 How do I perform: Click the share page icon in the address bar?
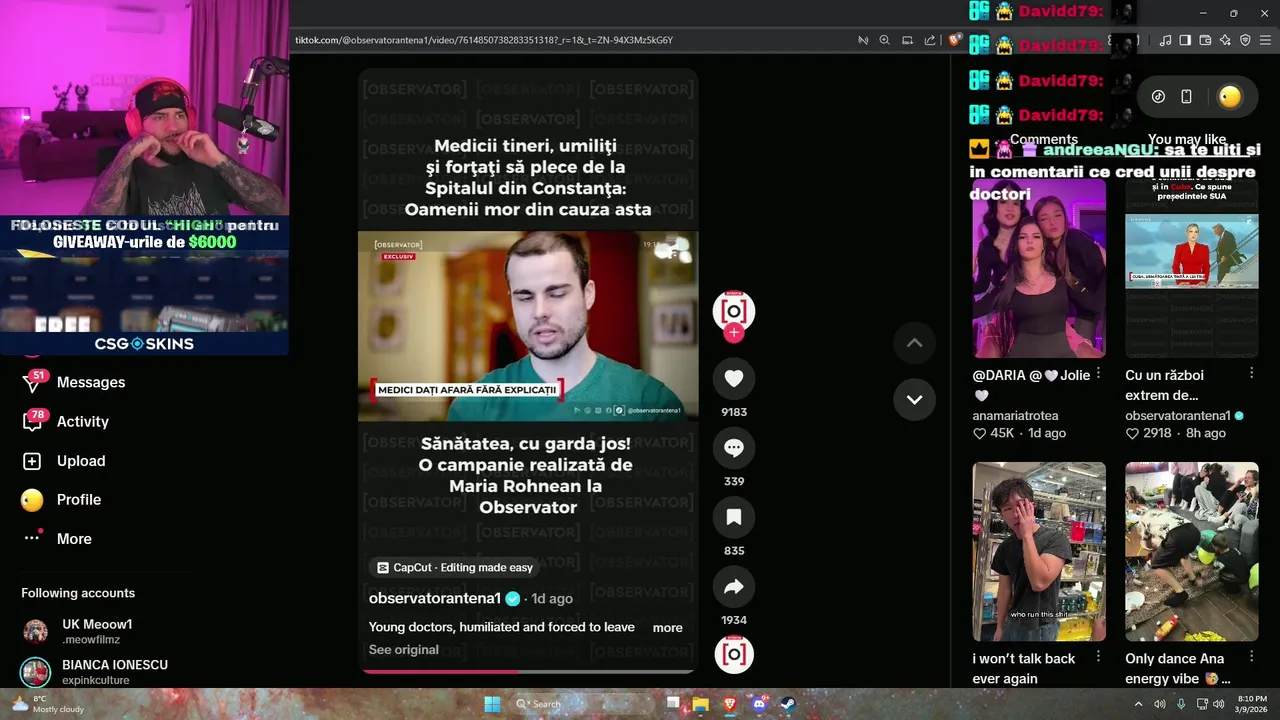930,40
